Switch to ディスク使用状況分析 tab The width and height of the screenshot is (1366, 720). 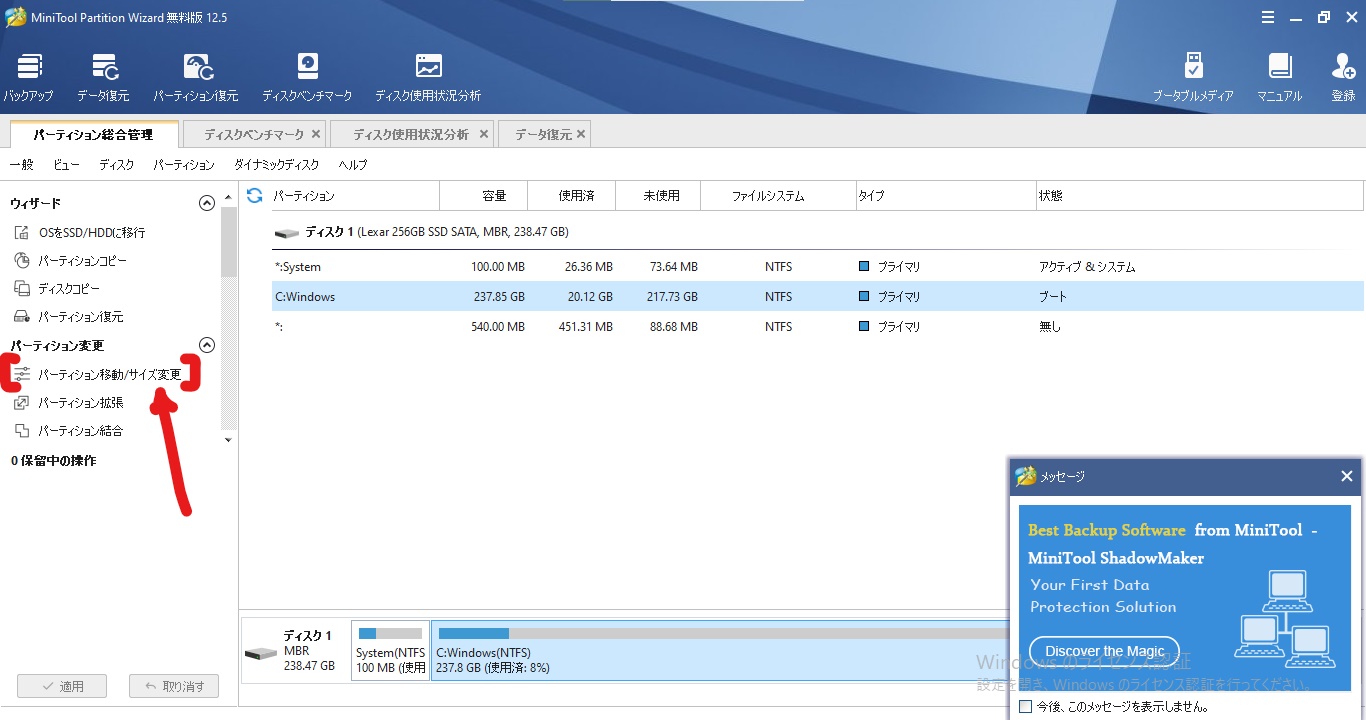tap(410, 134)
